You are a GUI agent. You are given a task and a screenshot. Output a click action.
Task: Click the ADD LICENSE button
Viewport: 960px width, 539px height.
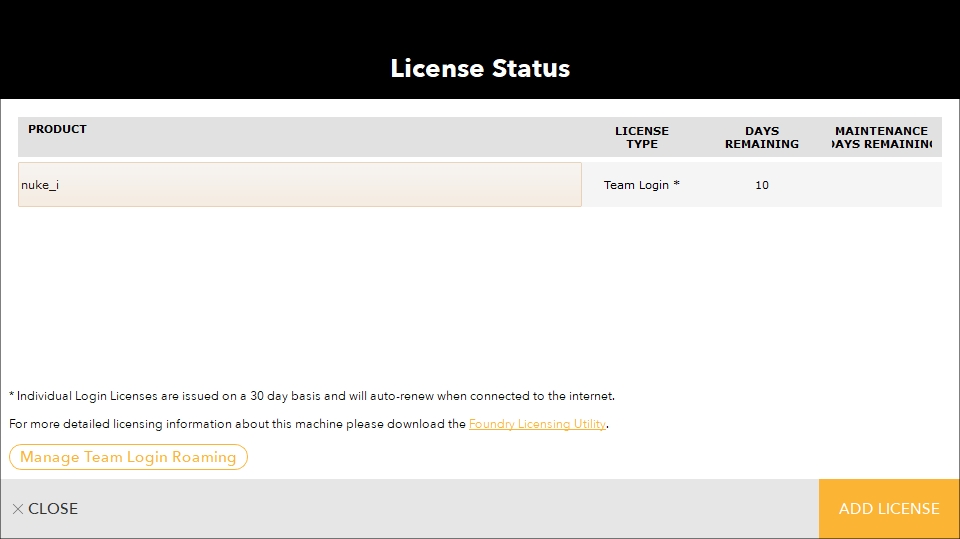(888, 509)
